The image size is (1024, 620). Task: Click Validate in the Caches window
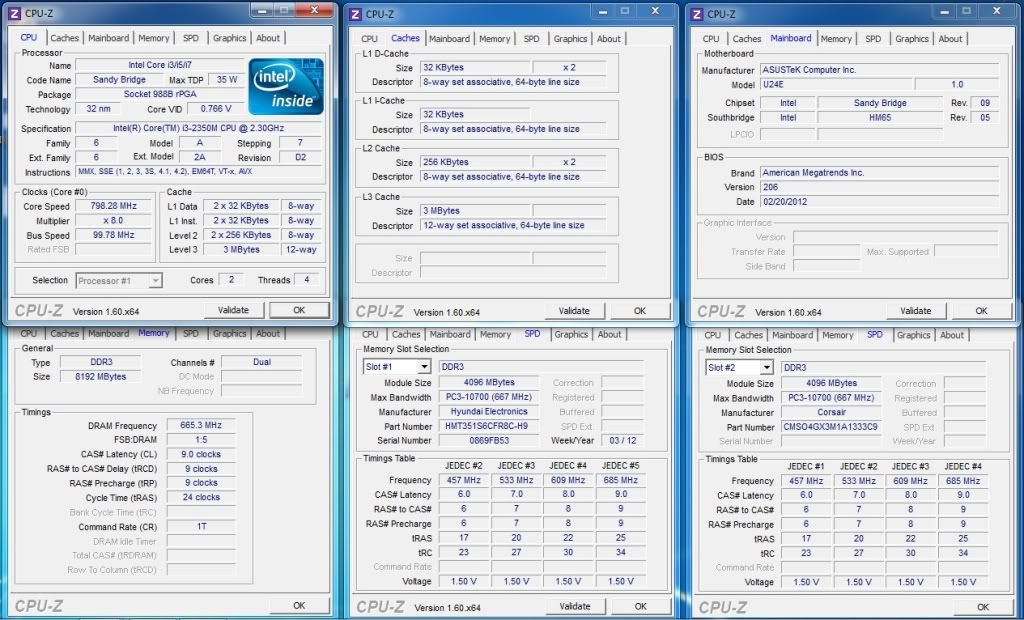(x=575, y=311)
